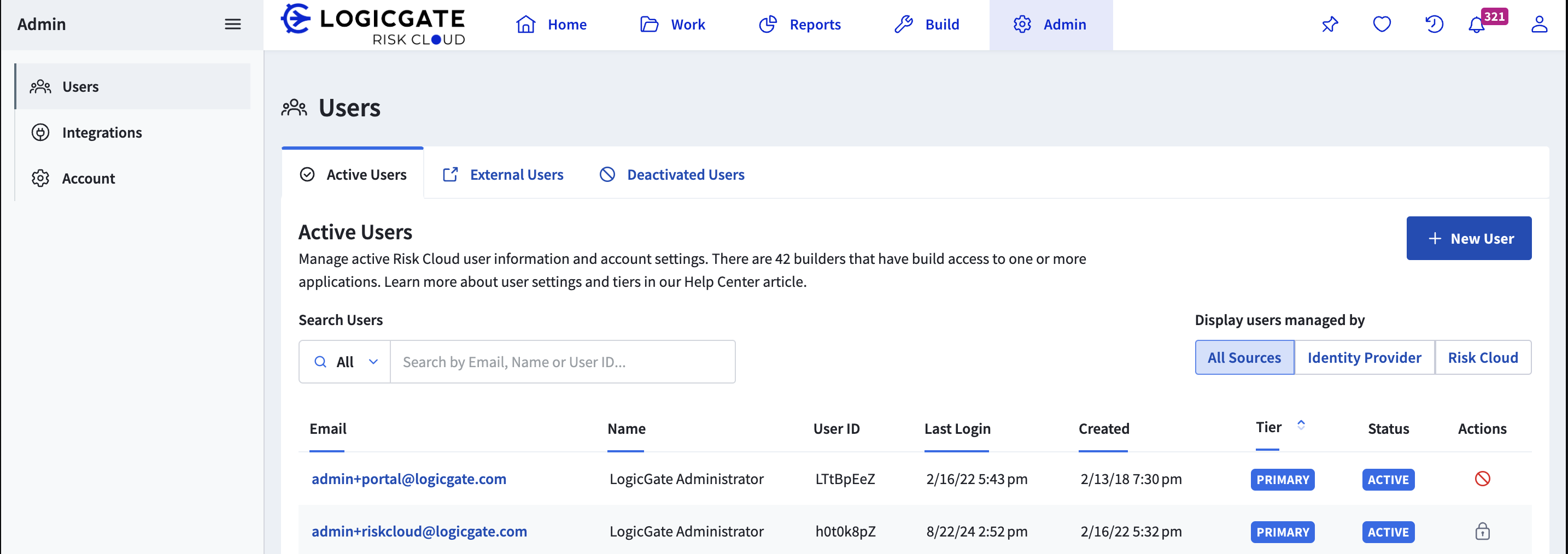Click User ID h0t0k8pZ cell
This screenshot has width=1568, height=554.
(x=845, y=532)
